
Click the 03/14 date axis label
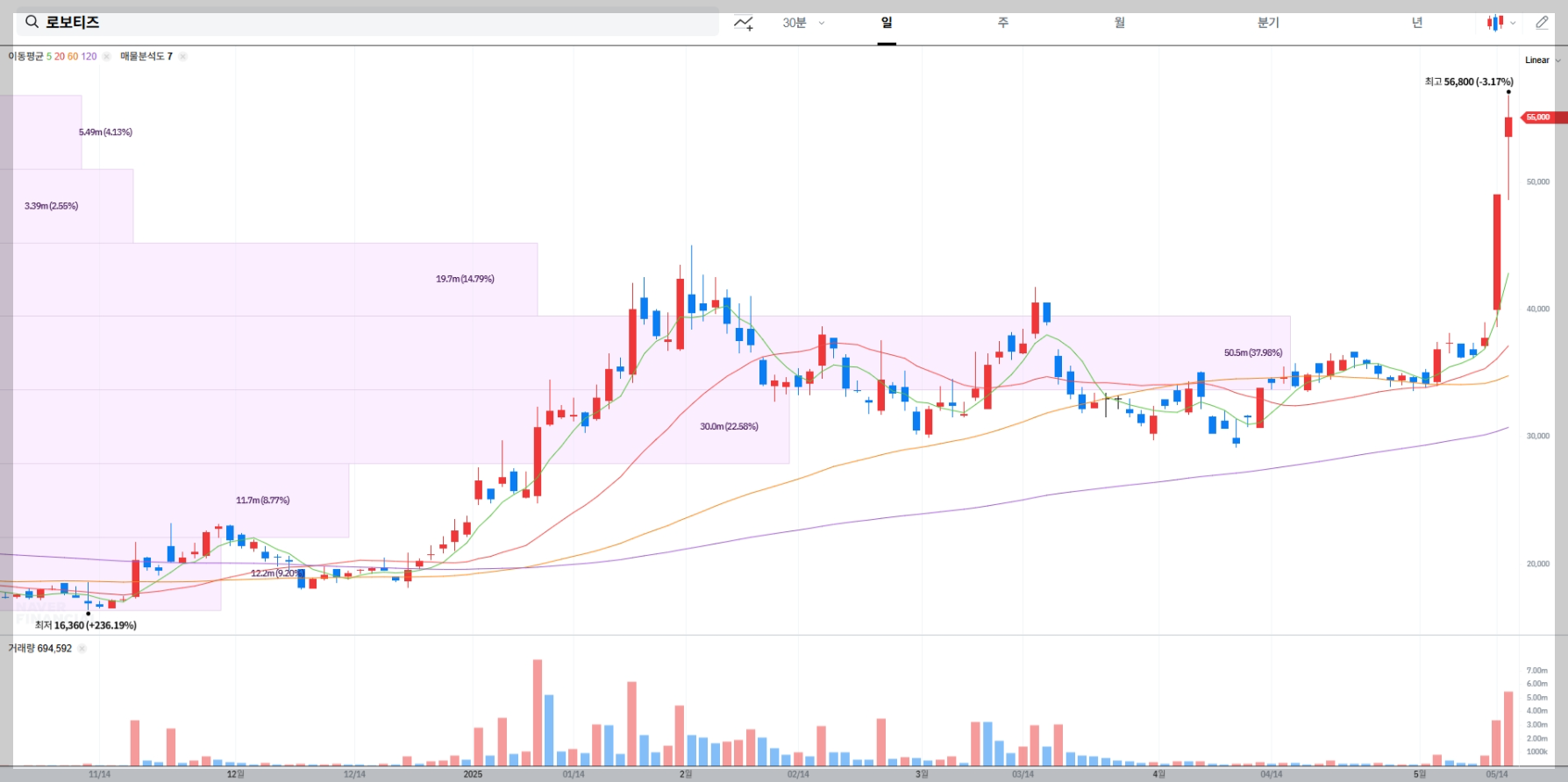(x=1023, y=774)
